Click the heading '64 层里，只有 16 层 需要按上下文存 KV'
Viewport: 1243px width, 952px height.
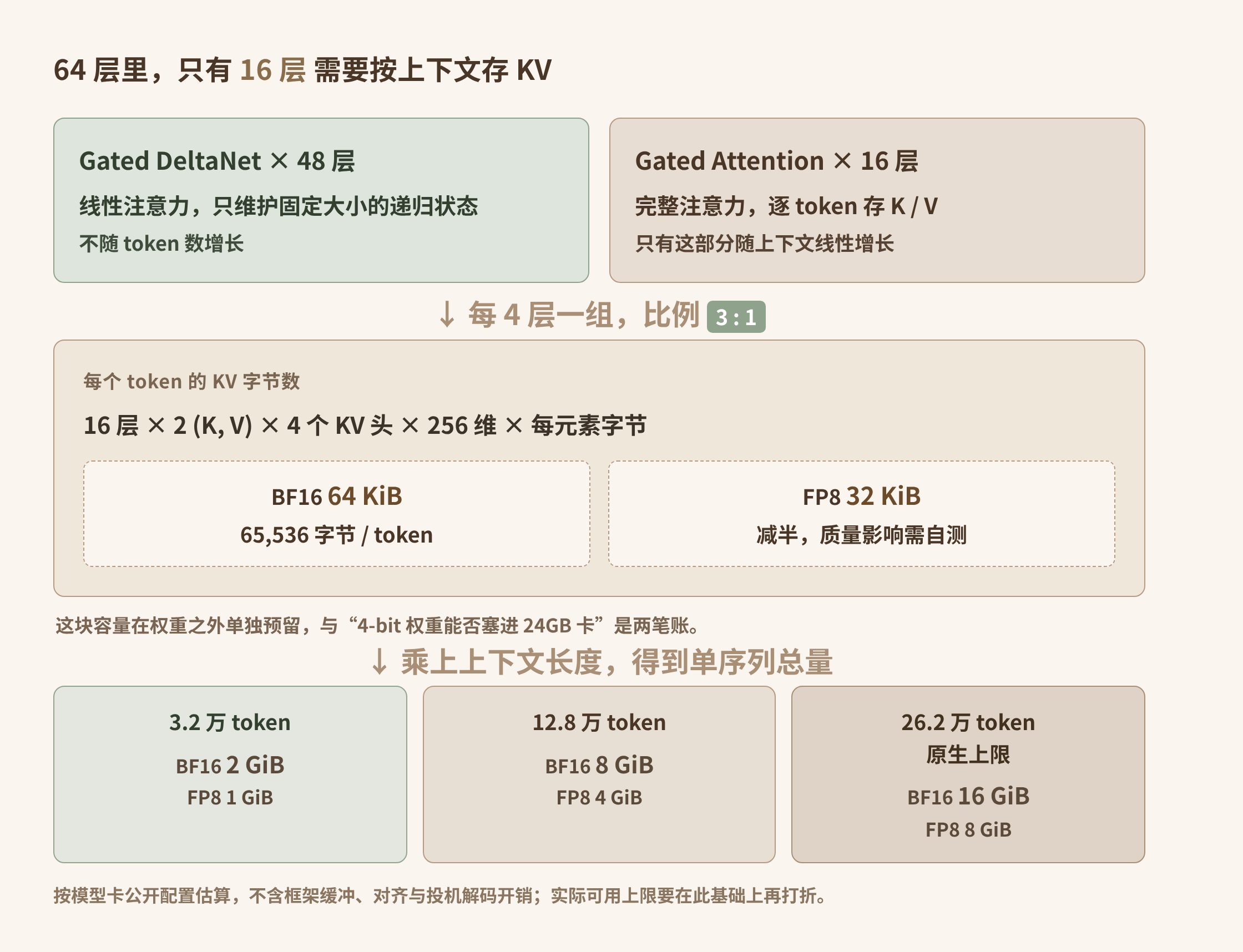pos(302,70)
